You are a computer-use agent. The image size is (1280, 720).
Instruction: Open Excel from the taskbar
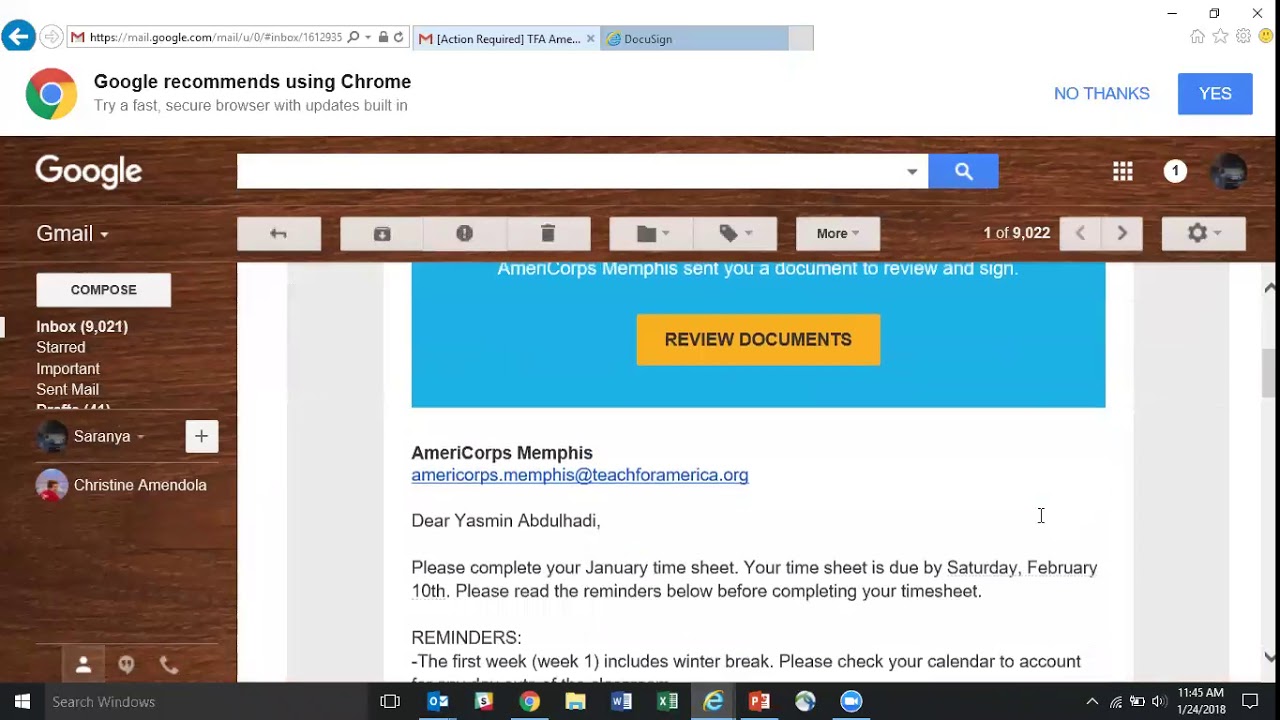668,702
